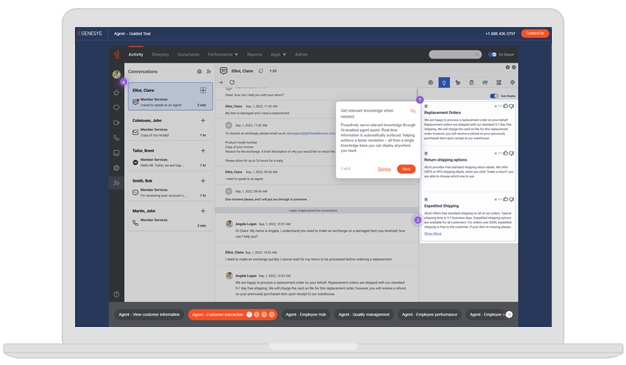Open the Documents tab

188,54
